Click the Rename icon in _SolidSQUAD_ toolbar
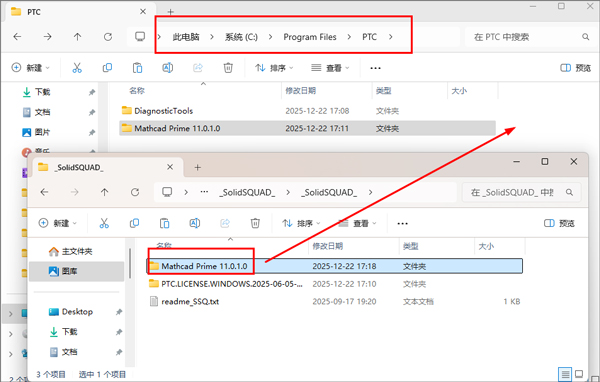The image size is (600, 382). tap(195, 223)
